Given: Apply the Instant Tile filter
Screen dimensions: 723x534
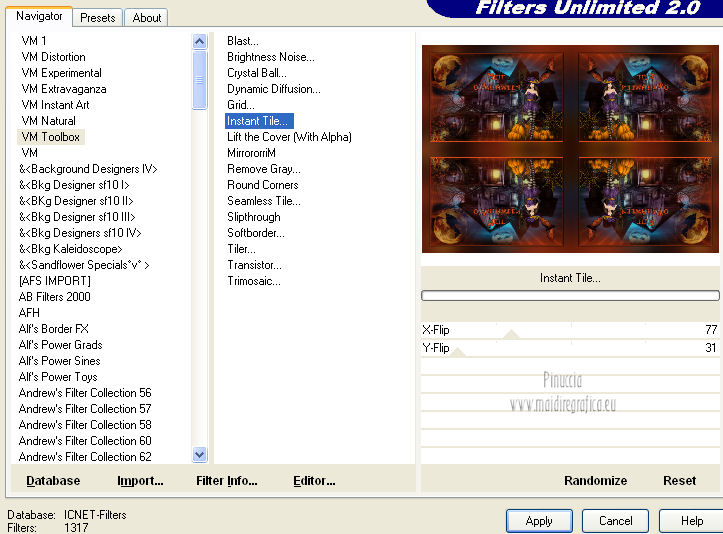Looking at the screenshot, I should coord(539,521).
